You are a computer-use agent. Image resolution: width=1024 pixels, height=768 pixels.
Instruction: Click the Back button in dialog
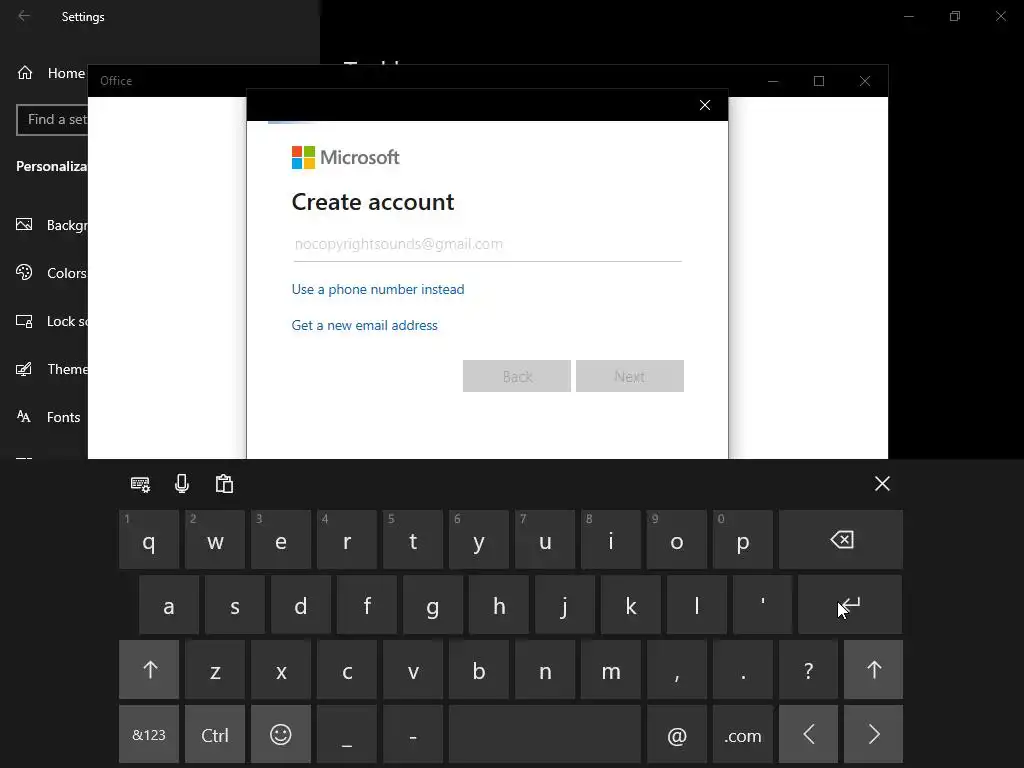coord(517,376)
